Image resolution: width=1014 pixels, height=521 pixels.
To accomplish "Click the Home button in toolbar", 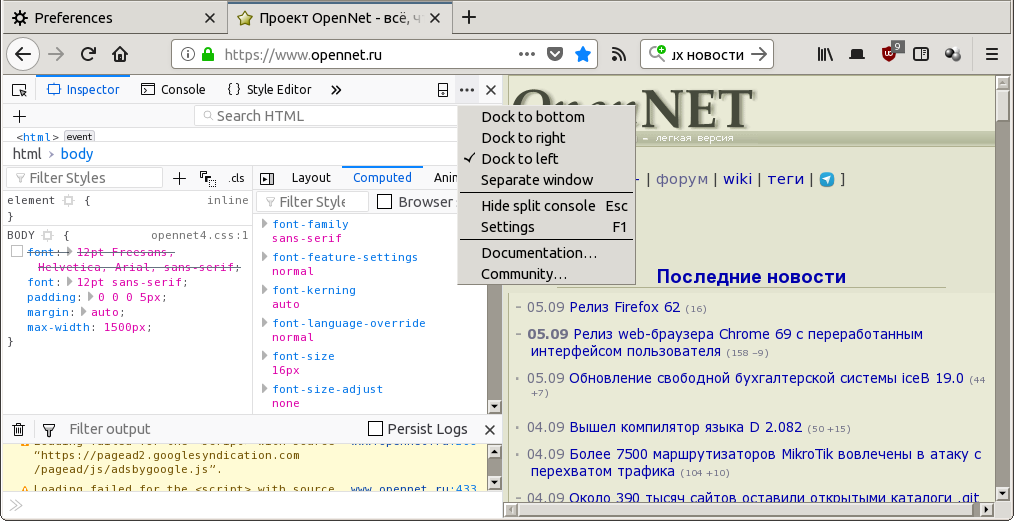I will click(120, 54).
